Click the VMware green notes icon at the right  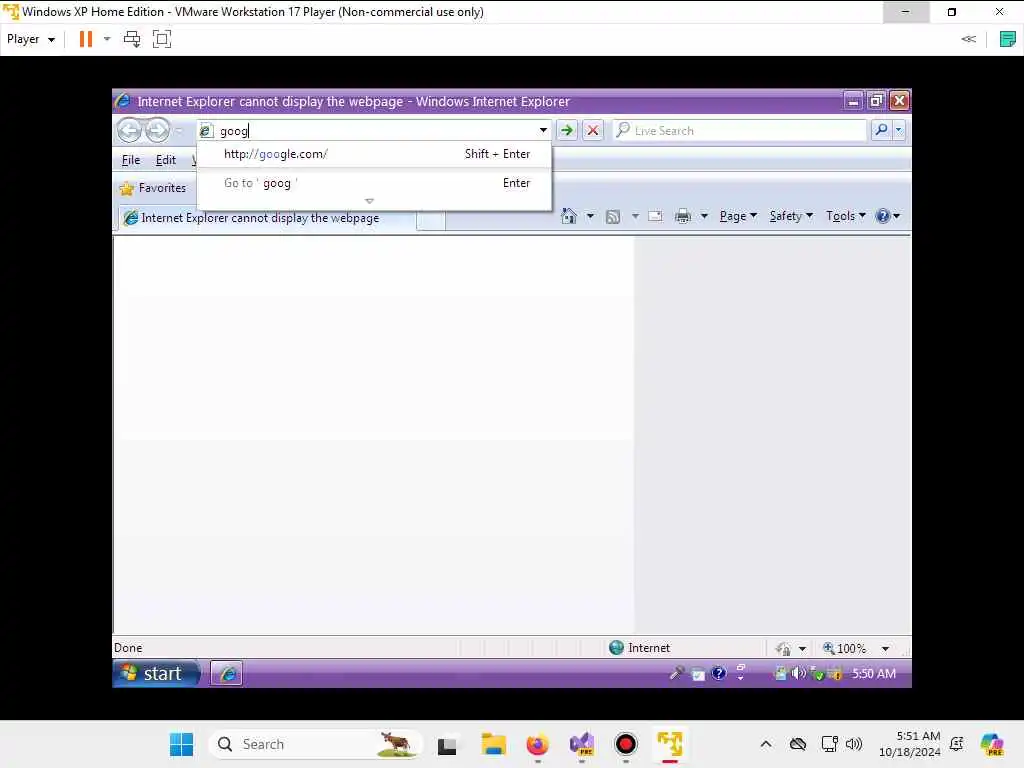click(1007, 39)
